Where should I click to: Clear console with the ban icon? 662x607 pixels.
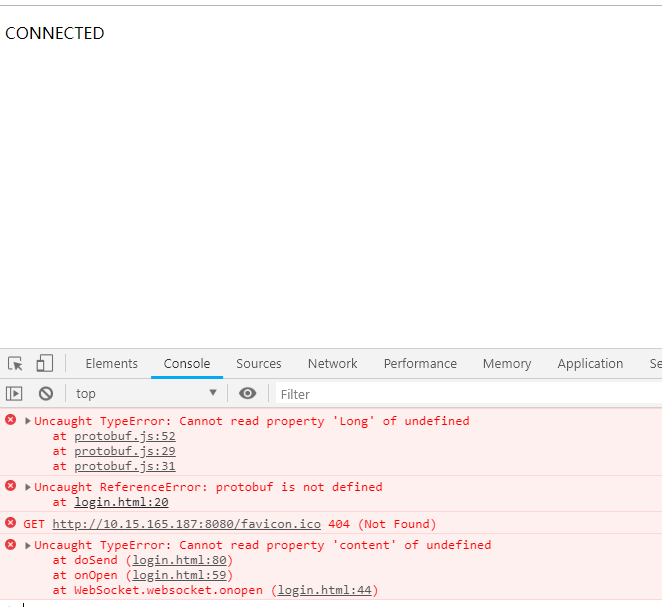point(46,394)
